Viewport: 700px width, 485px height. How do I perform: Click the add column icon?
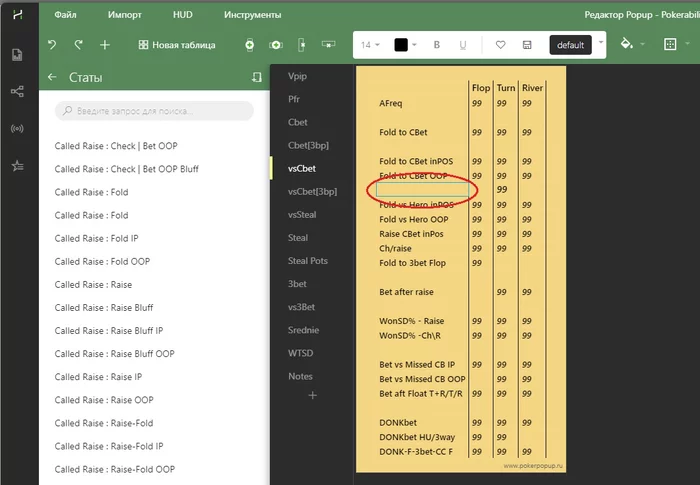click(276, 45)
